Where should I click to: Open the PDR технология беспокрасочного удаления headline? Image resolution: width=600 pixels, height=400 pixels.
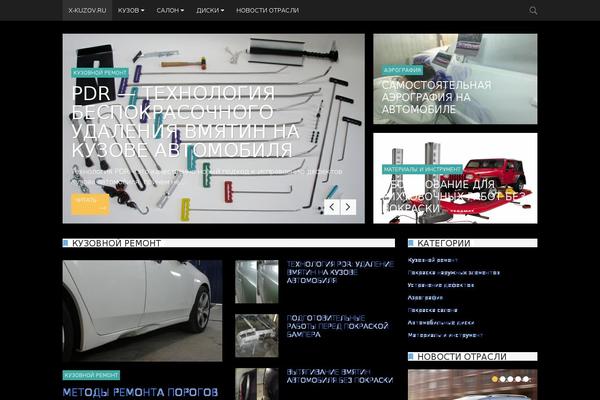(186, 121)
